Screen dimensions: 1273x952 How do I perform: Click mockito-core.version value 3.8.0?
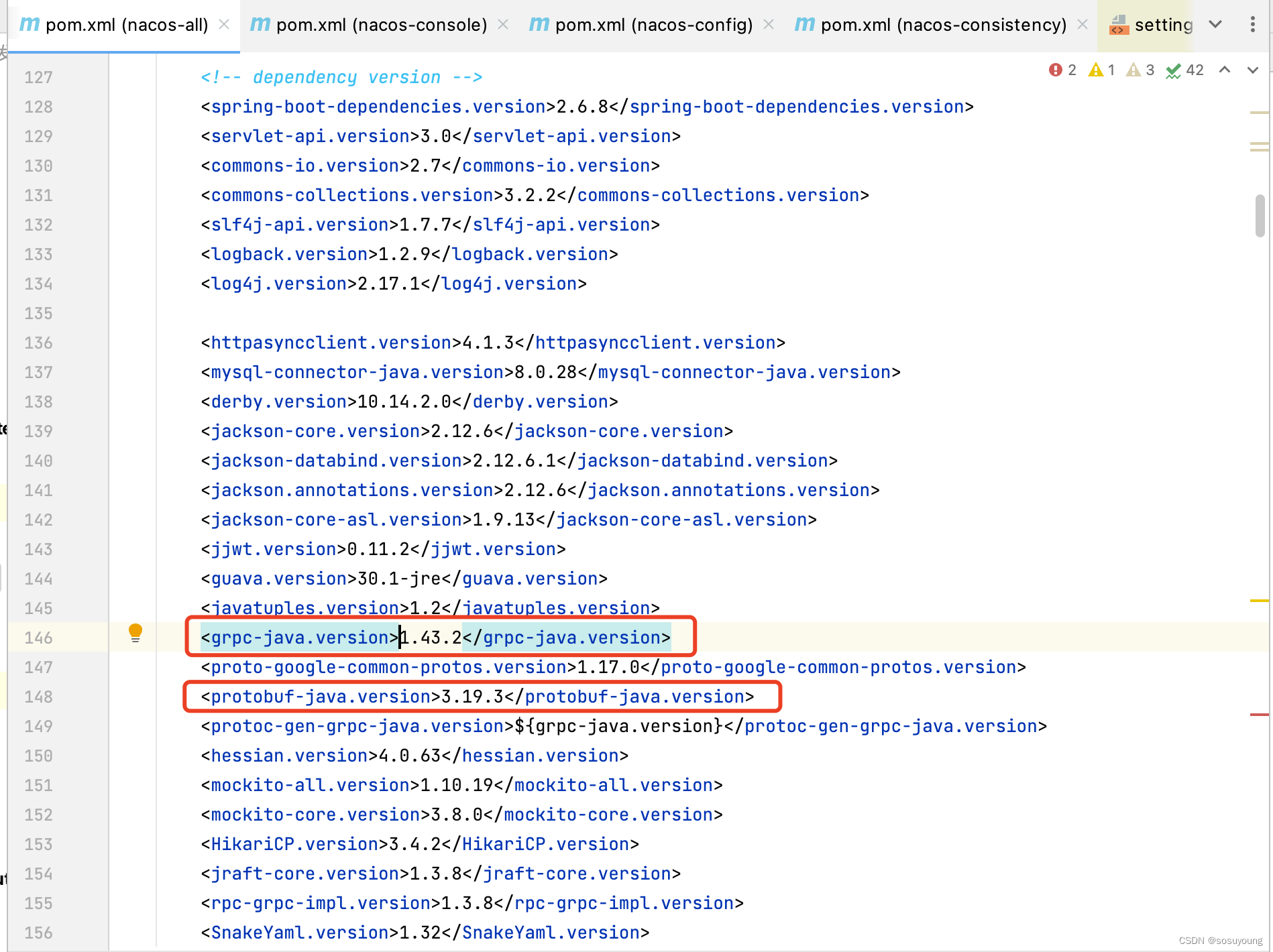pos(457,815)
